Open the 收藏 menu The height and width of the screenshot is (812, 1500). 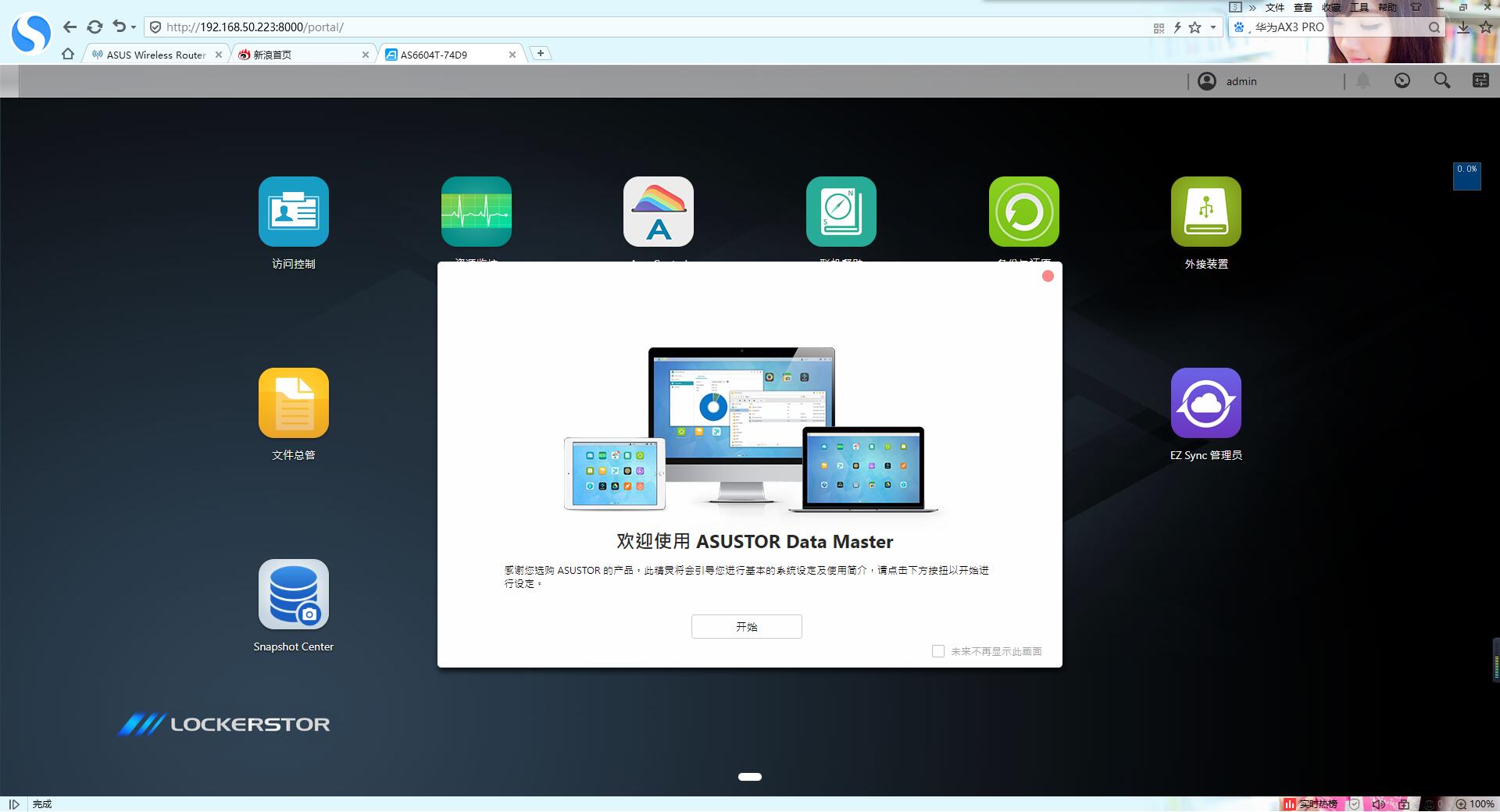coord(1331,7)
